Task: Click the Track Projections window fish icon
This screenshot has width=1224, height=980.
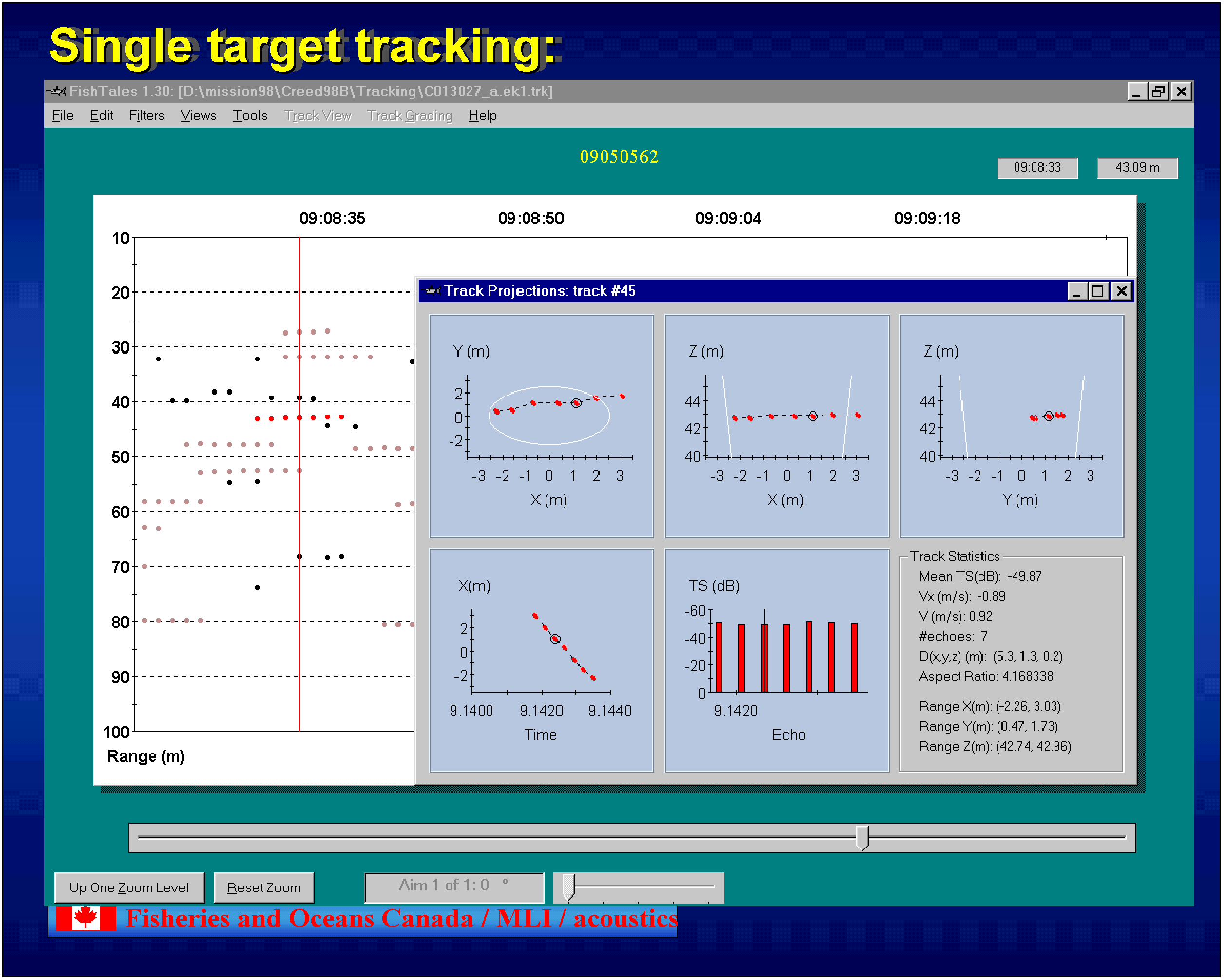Action: [x=432, y=291]
